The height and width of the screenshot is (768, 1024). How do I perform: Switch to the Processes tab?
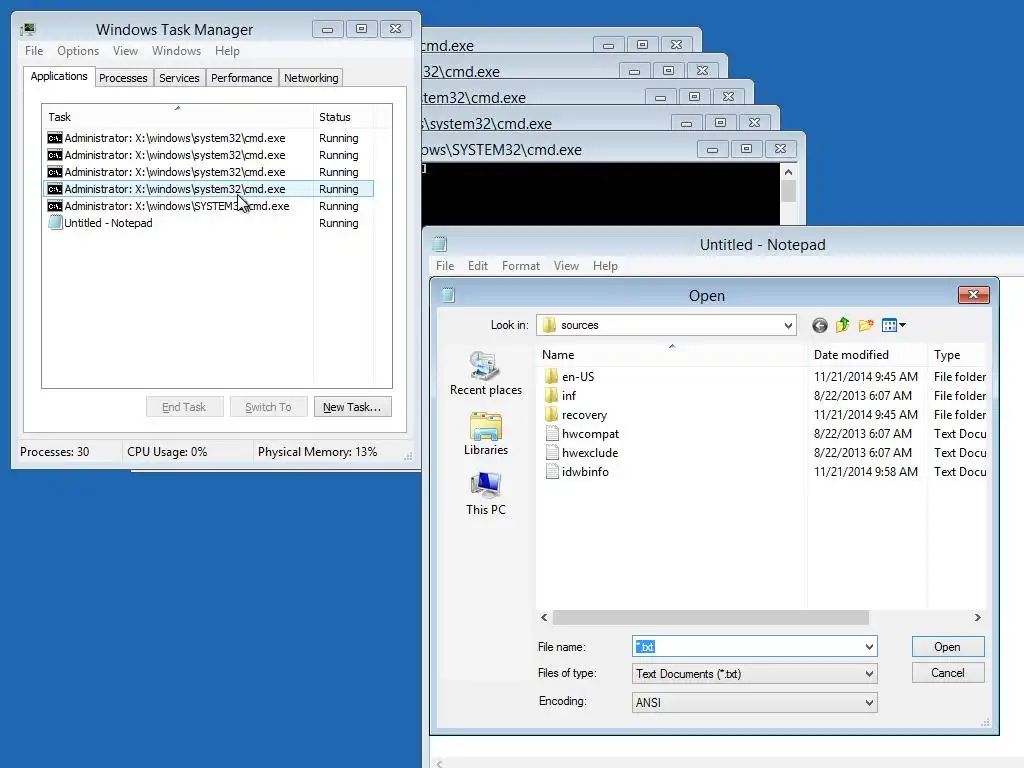(123, 78)
